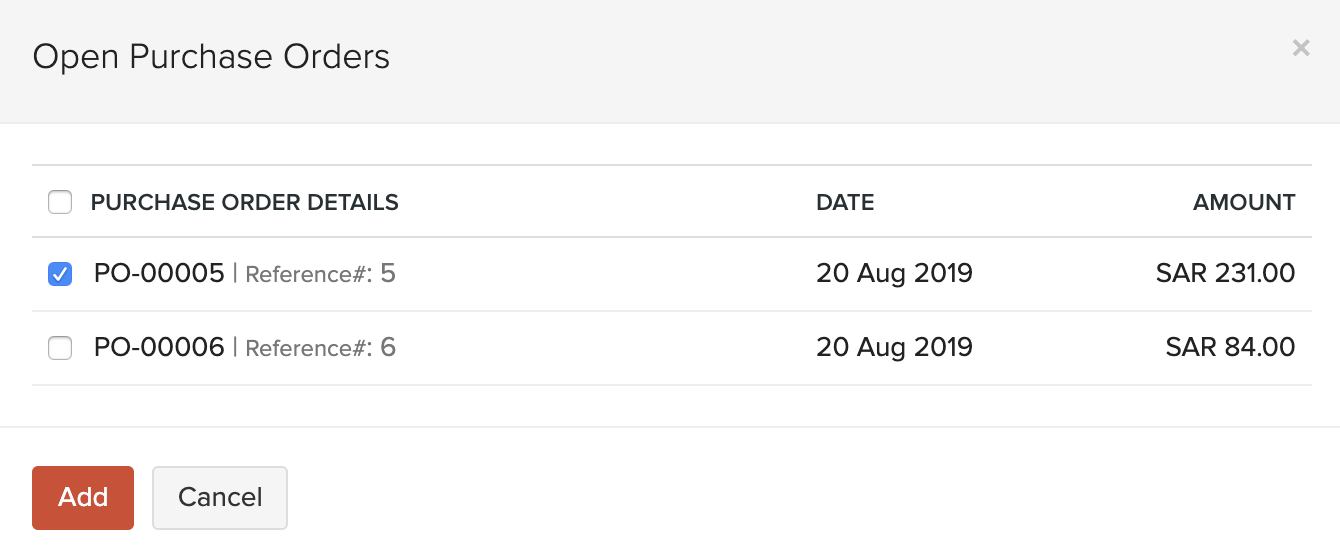Click Reference# 5 label in first row

[320, 274]
